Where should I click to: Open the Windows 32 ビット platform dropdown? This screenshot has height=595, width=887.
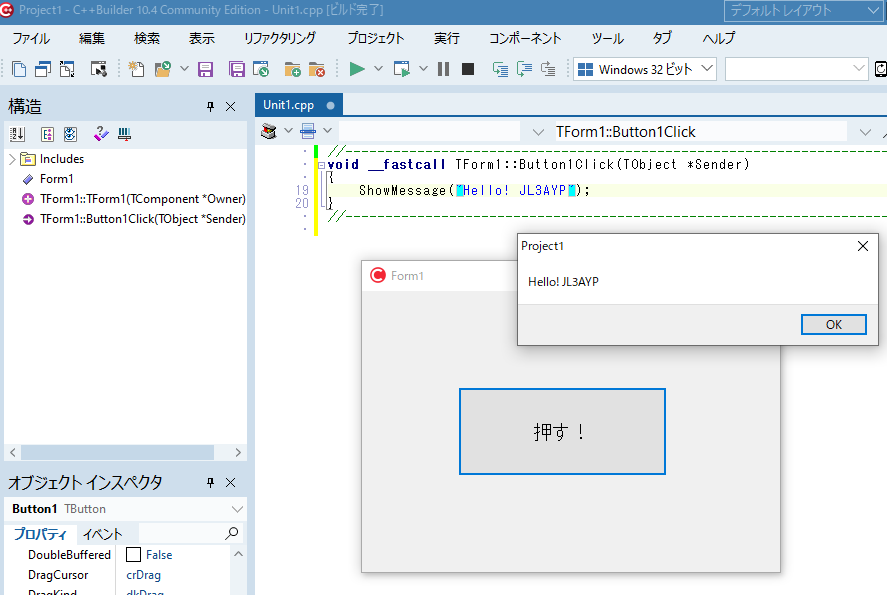(x=645, y=69)
